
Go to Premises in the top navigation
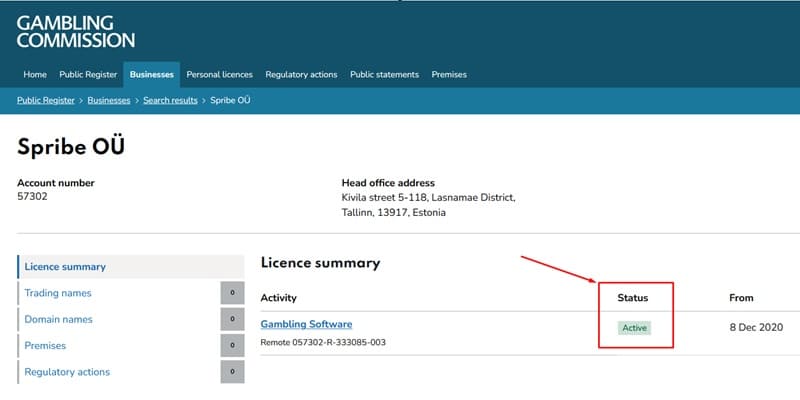pyautogui.click(x=449, y=74)
